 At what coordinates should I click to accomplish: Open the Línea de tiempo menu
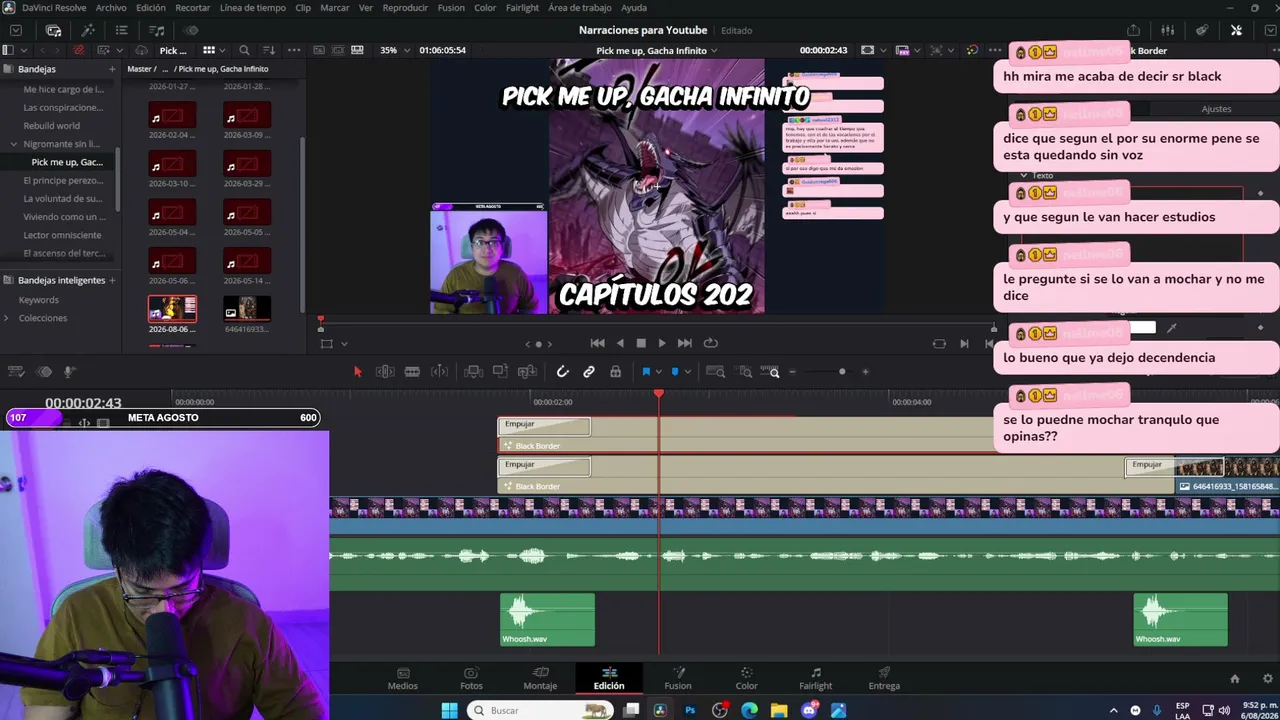coord(253,8)
